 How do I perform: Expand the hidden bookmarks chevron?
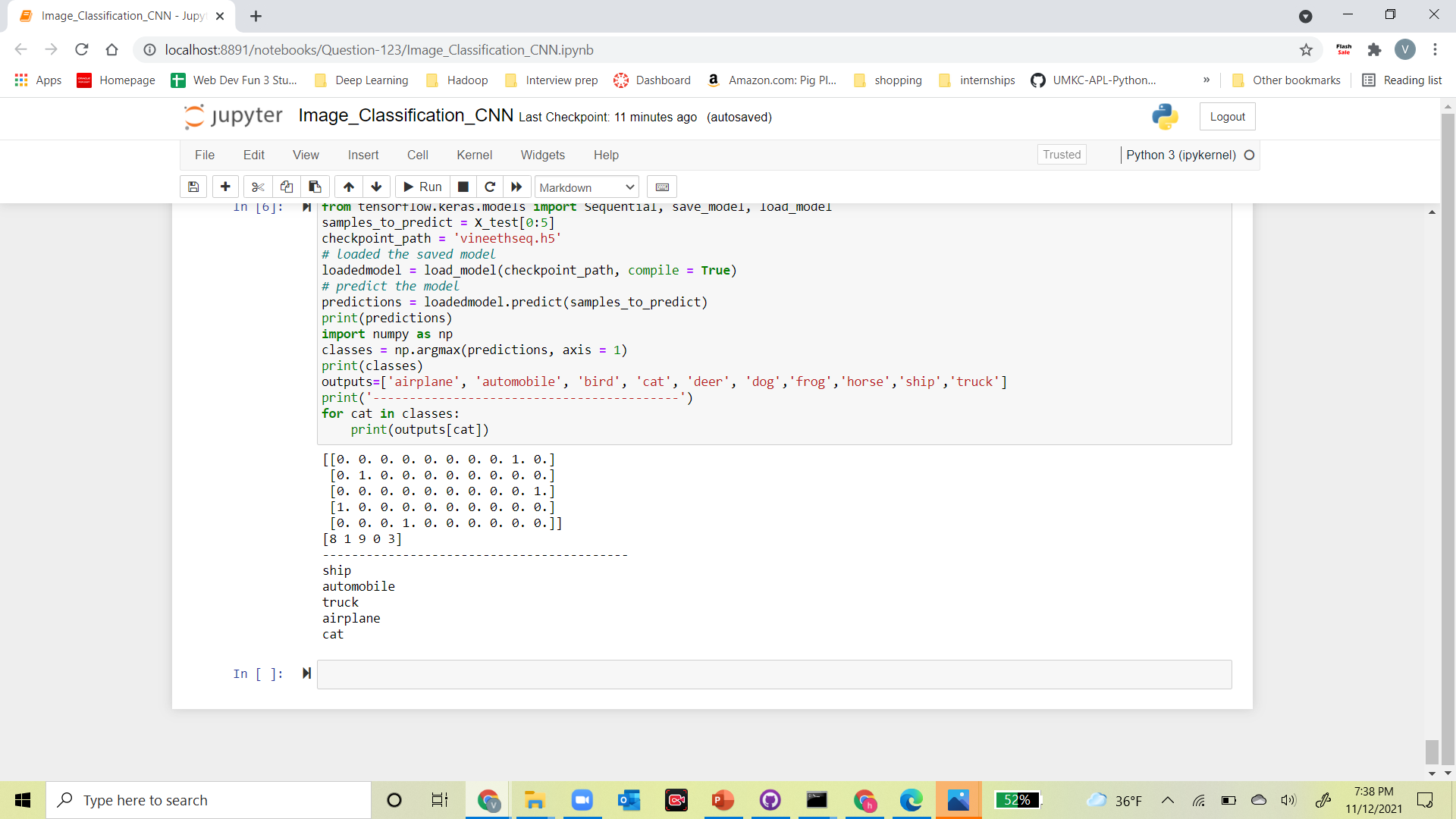(1206, 80)
